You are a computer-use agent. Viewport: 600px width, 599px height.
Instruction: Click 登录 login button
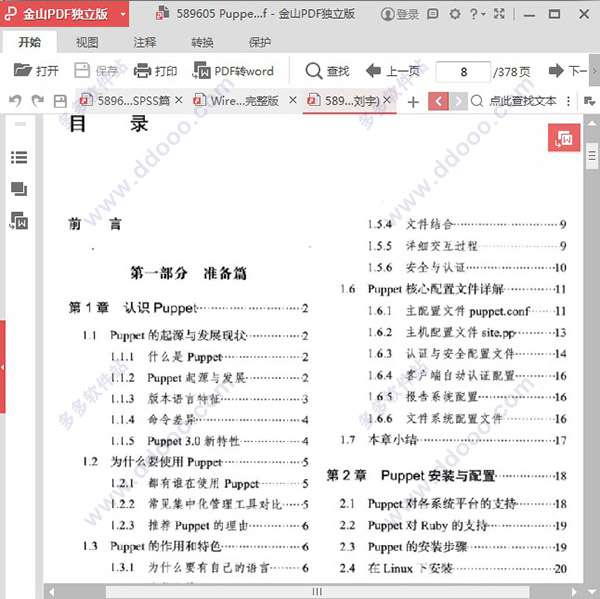click(400, 15)
